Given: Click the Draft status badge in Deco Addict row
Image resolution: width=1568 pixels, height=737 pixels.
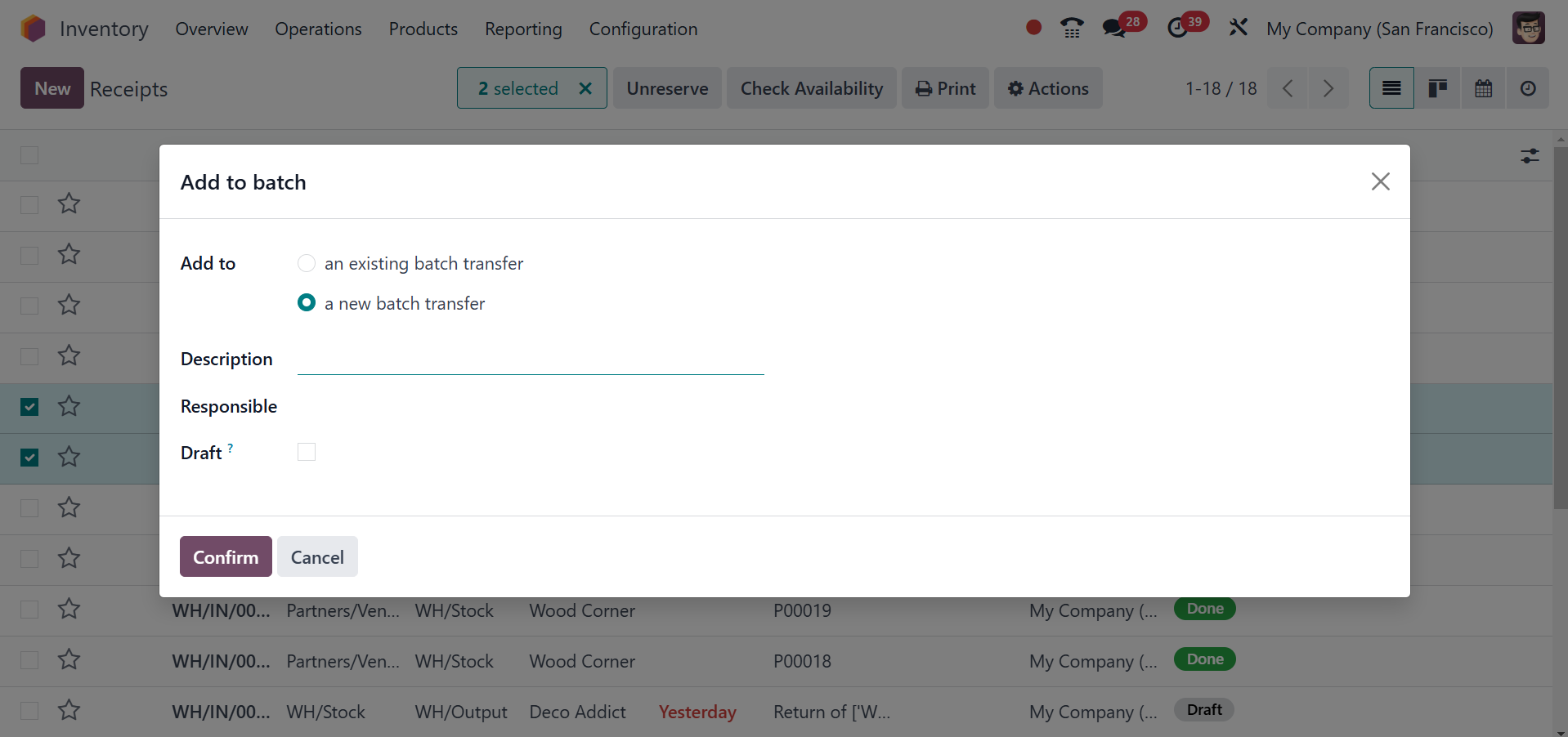Looking at the screenshot, I should click(1204, 710).
